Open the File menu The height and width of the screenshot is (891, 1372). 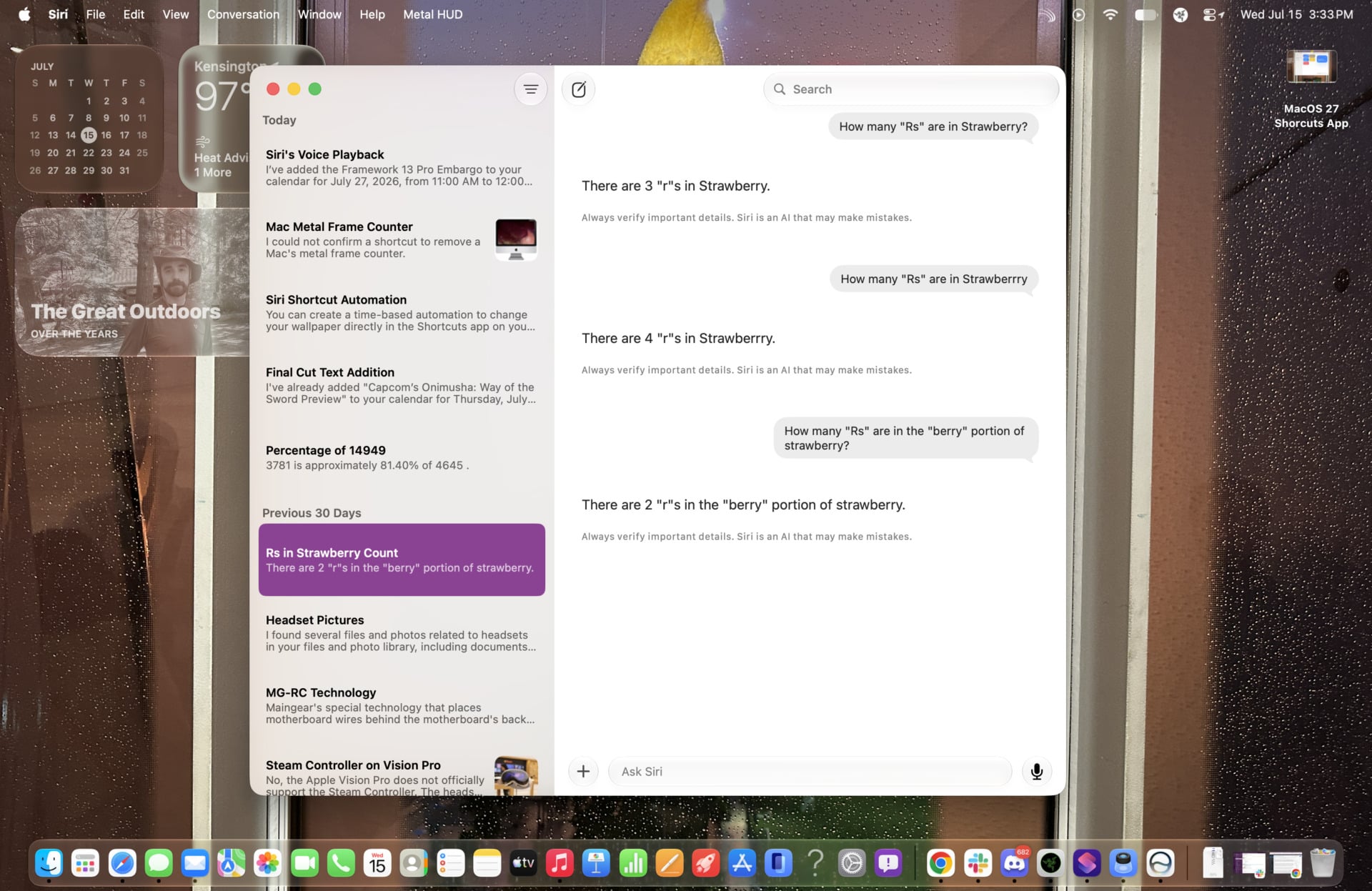coord(95,14)
